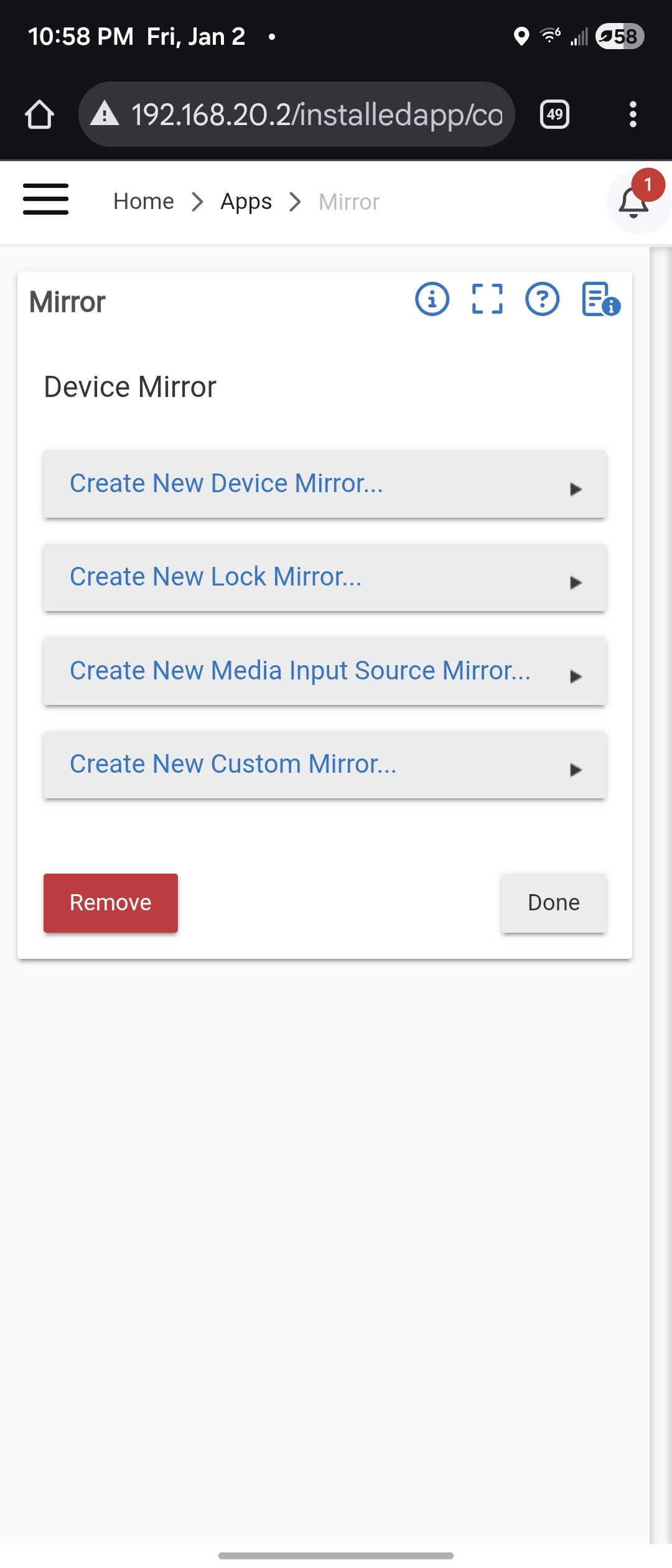Open browser tab switcher showing 49
This screenshot has width=672, height=1568.
(x=554, y=114)
